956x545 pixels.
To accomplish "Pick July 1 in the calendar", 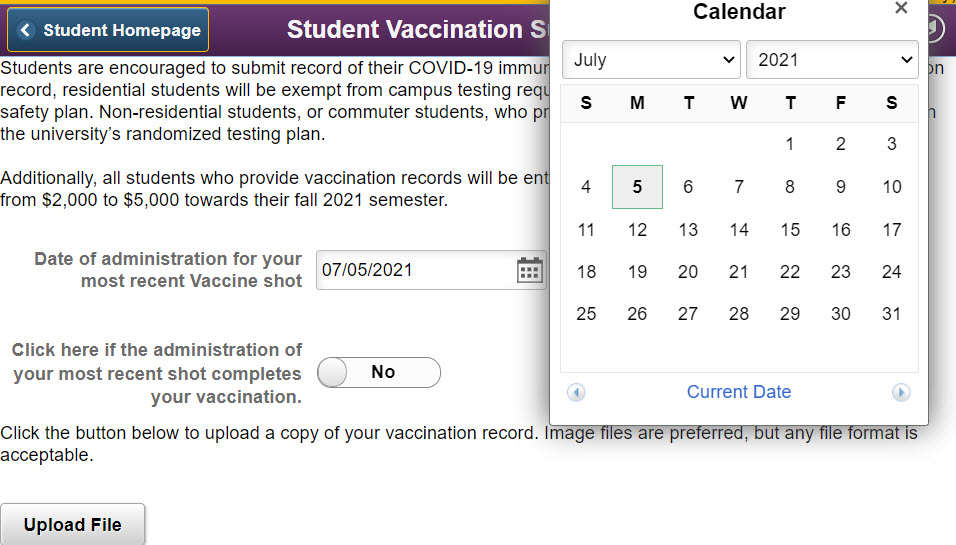I will (790, 144).
